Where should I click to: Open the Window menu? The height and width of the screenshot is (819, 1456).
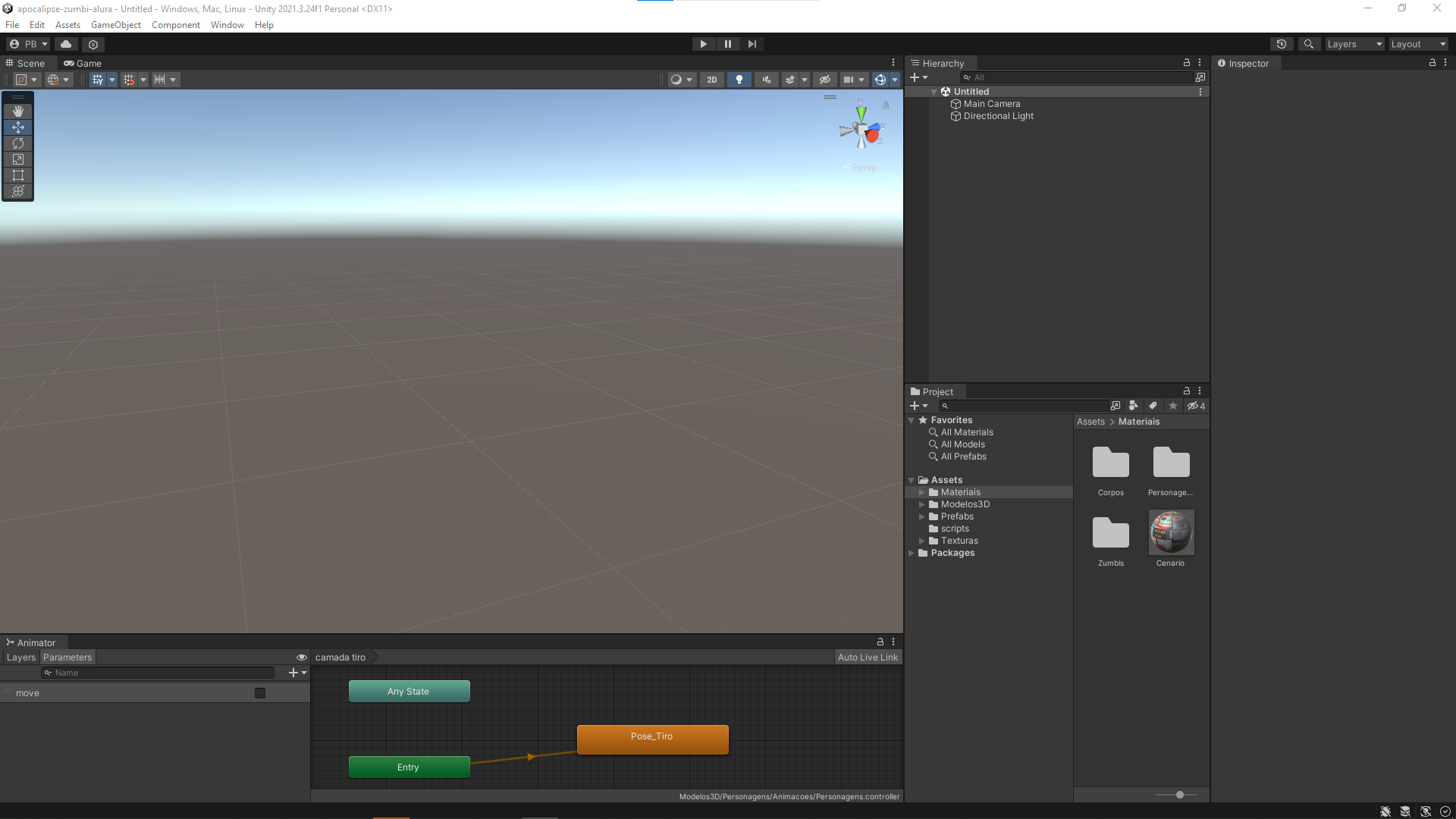point(227,25)
